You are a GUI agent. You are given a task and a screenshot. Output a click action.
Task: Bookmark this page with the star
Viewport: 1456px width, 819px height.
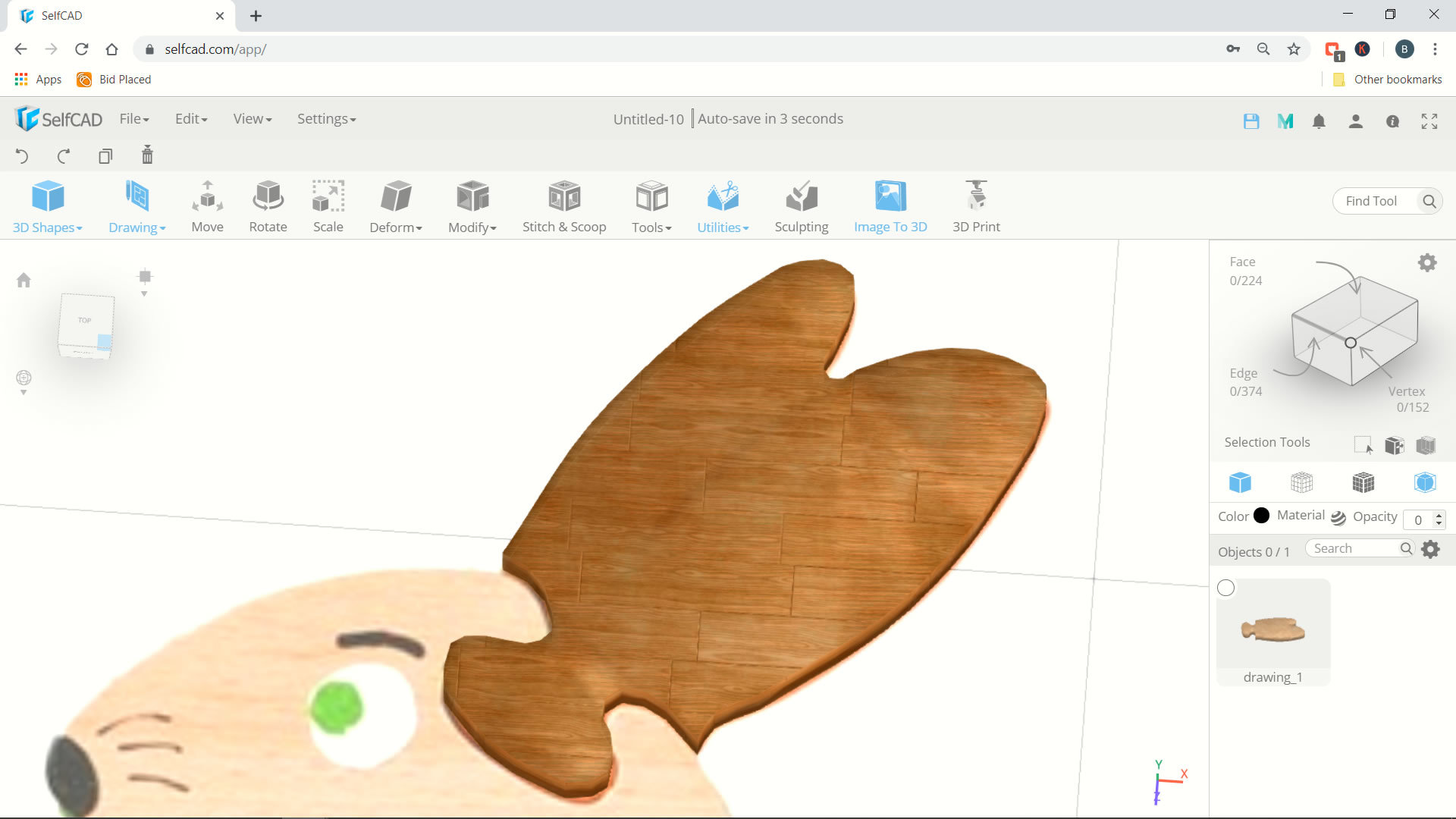tap(1294, 49)
